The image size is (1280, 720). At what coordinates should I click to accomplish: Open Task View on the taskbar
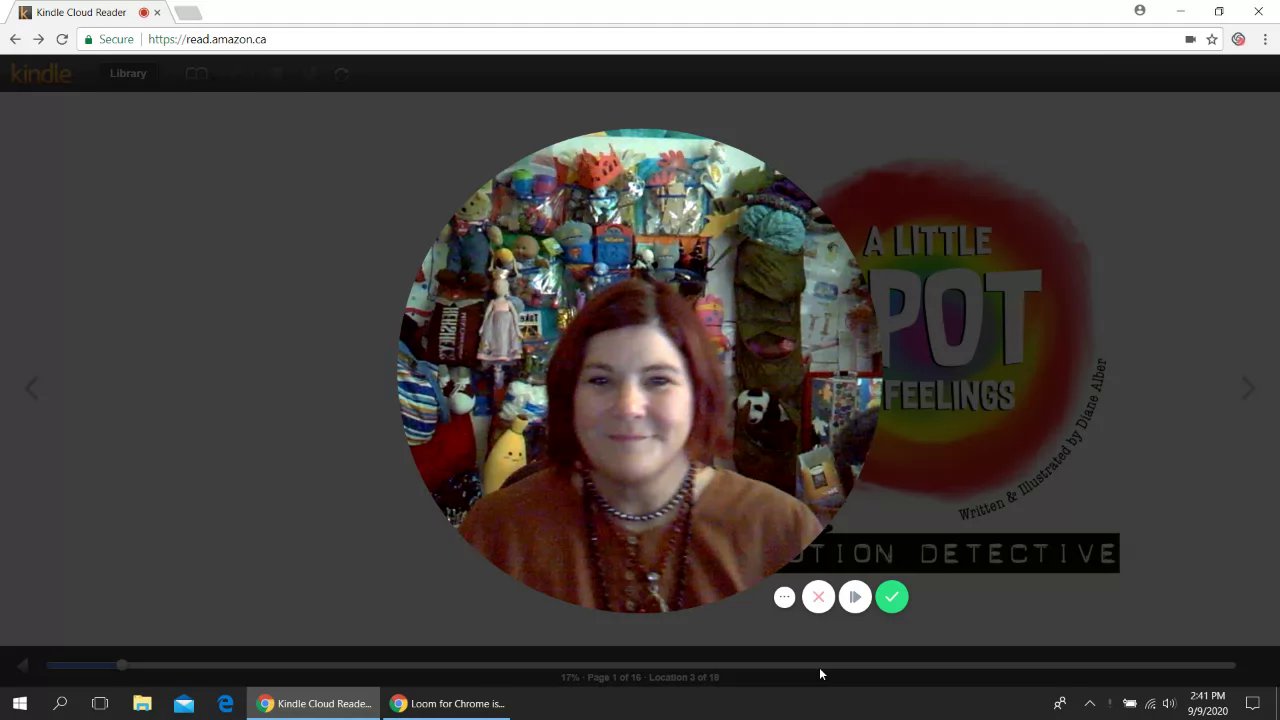tap(100, 703)
